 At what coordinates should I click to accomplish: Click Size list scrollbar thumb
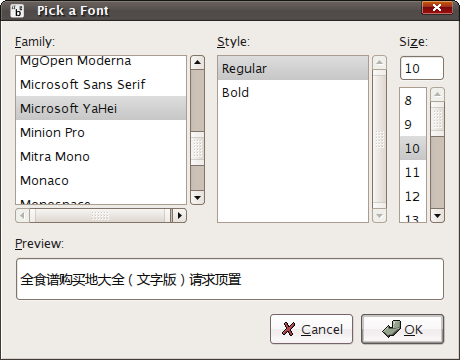[x=437, y=119]
